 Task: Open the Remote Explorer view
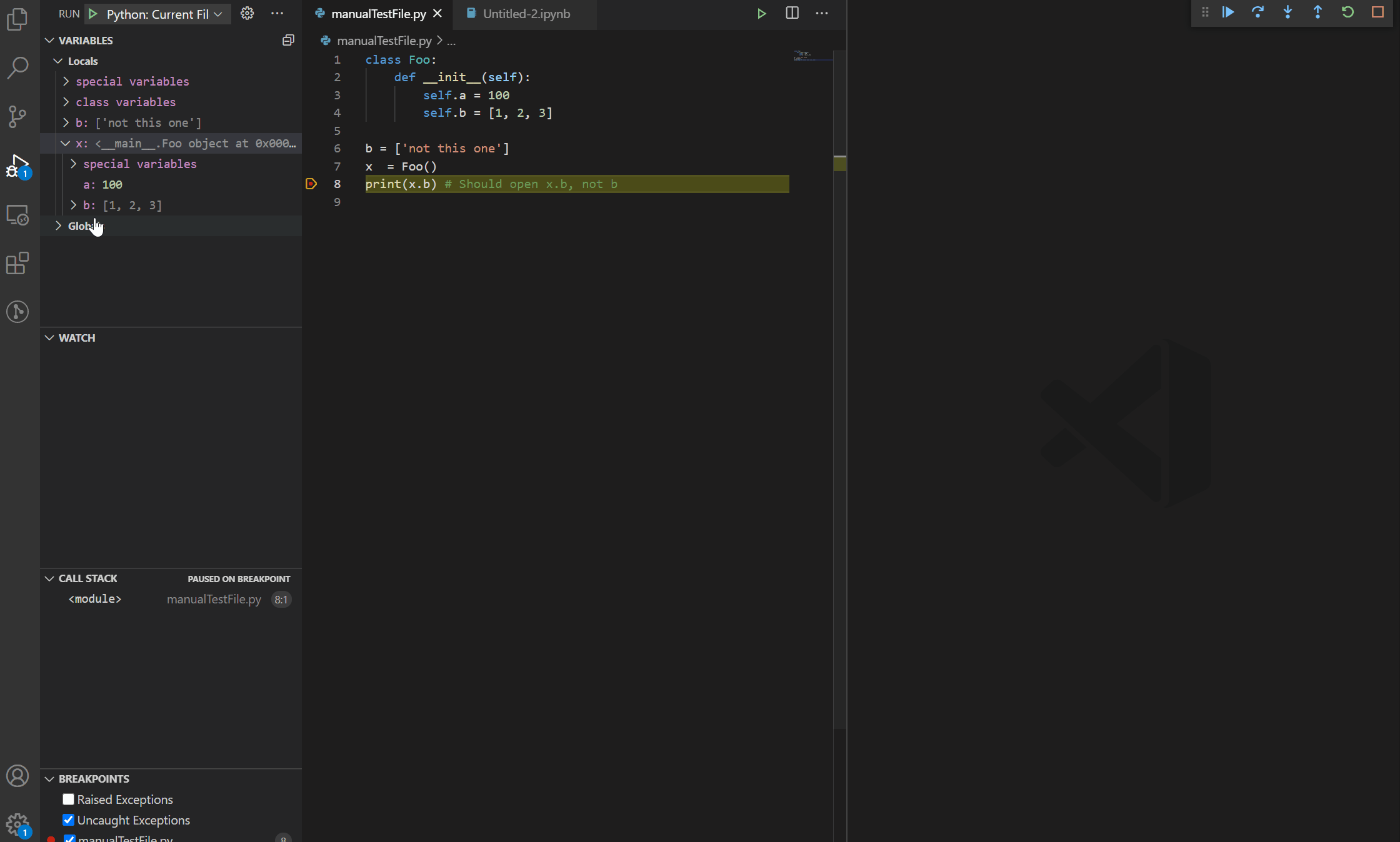17,214
